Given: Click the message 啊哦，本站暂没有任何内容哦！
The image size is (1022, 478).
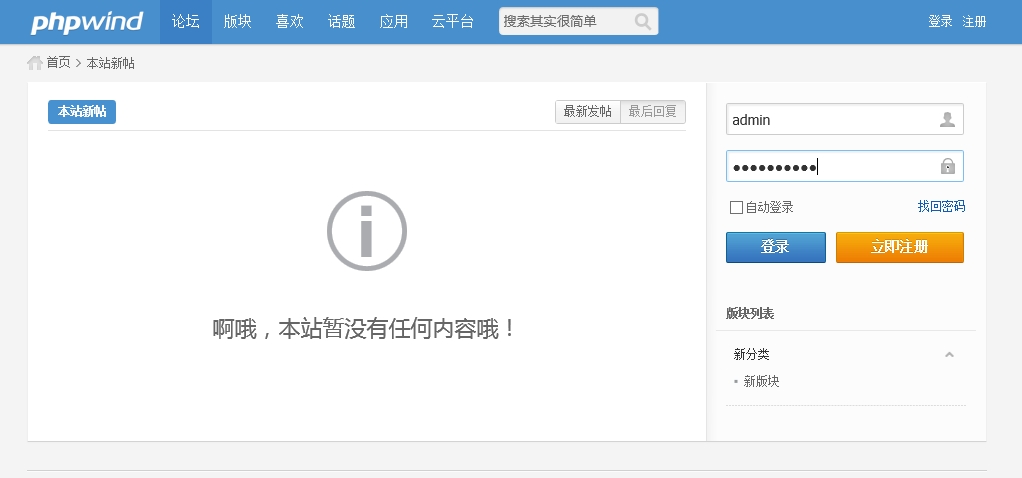Looking at the screenshot, I should coord(365,329).
